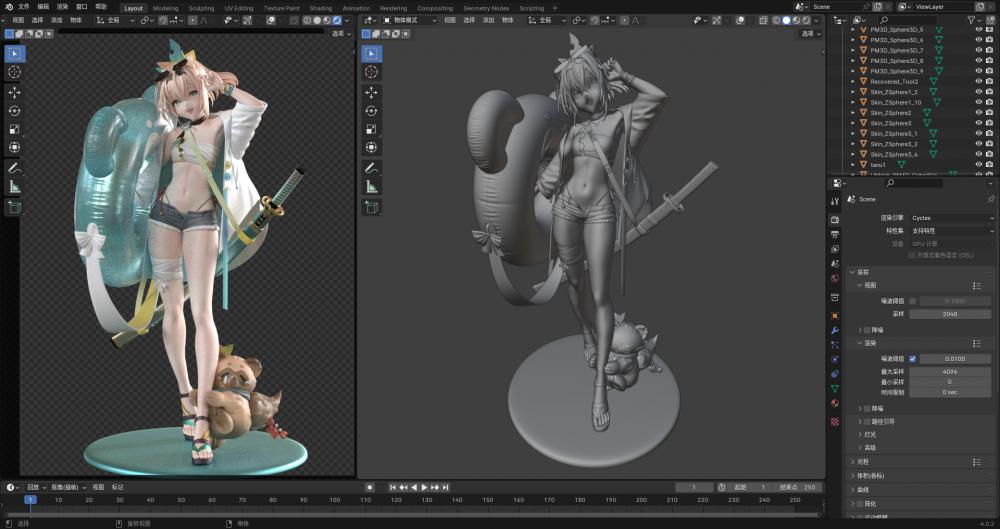Click the 最大采样 4096 field
The image size is (1000, 529).
[950, 372]
